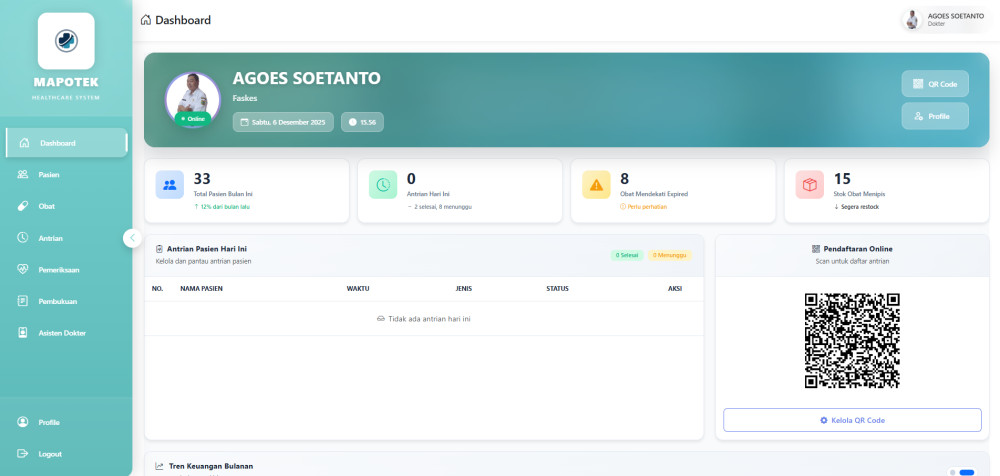Image resolution: width=1000 pixels, height=476 pixels.
Task: Click the Asisten Dokter sidebar icon
Action: [23, 332]
